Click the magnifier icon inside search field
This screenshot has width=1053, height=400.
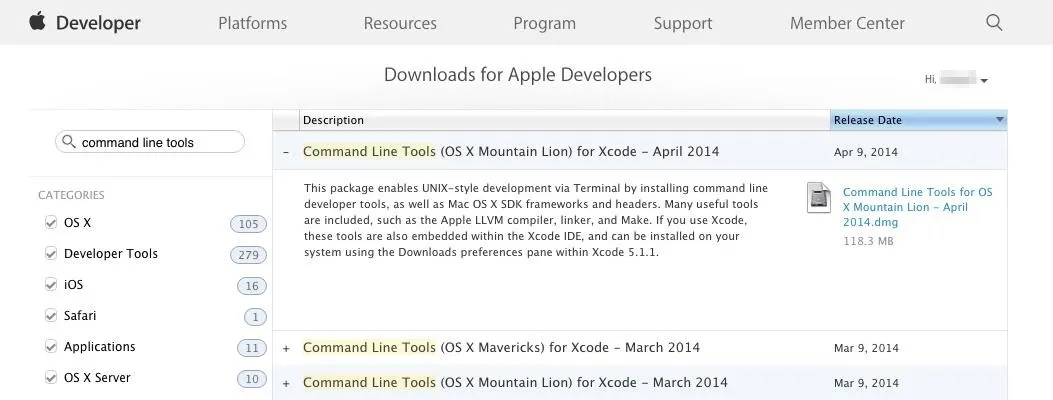click(69, 142)
